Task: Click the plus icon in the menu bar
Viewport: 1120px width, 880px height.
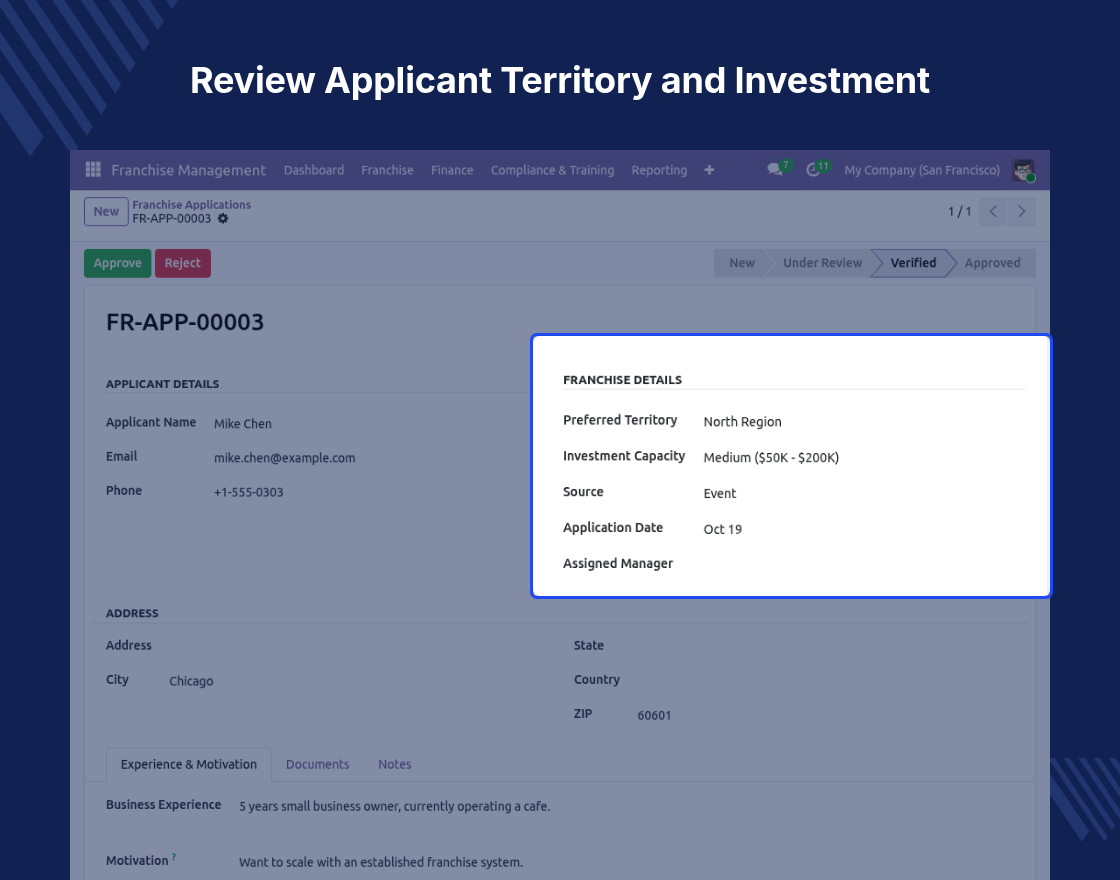Action: pyautogui.click(x=709, y=170)
